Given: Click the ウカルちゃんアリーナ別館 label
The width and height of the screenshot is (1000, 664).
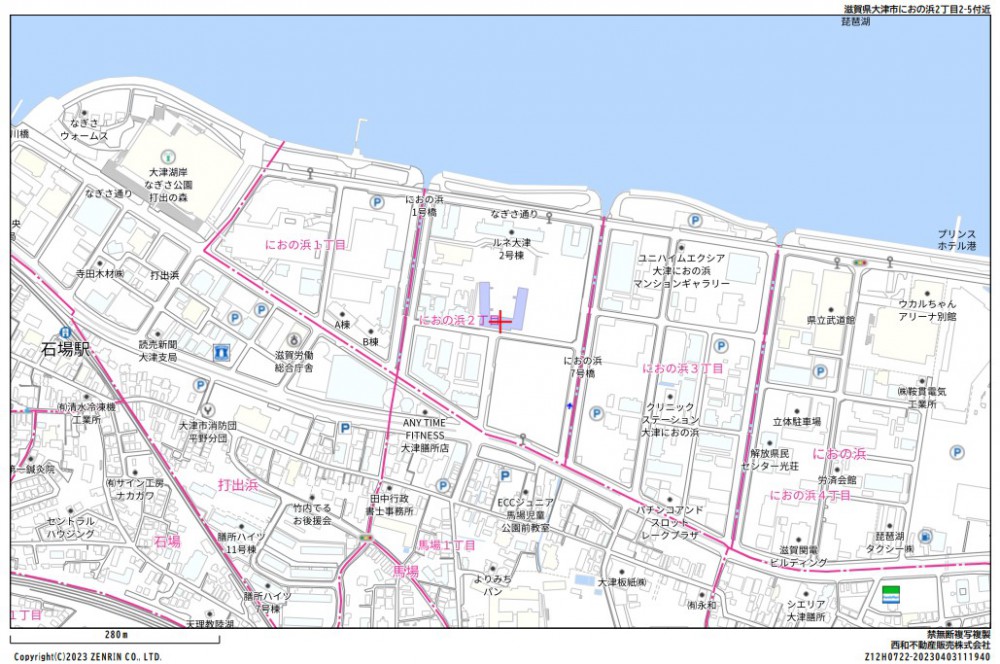Looking at the screenshot, I should [x=927, y=310].
